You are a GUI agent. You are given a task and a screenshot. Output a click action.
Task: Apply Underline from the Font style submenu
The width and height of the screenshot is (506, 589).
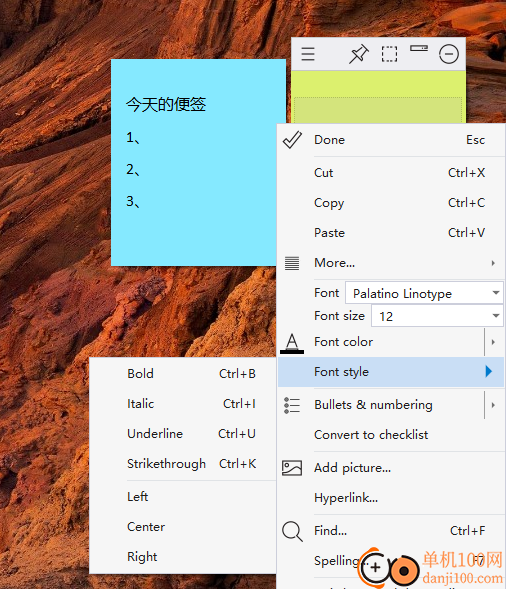183,434
